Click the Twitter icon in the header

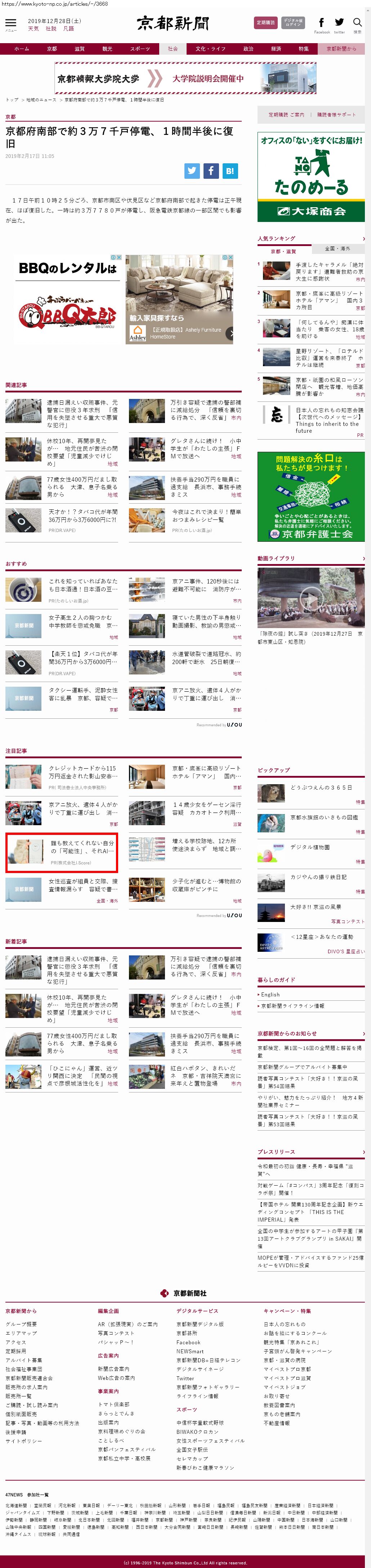point(339,23)
